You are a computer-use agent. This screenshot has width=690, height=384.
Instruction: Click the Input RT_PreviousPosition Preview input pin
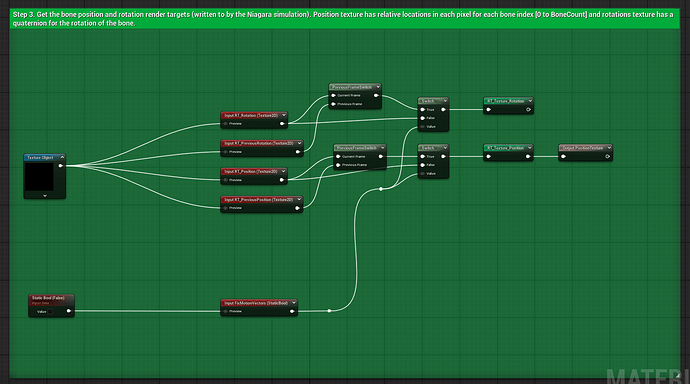[x=225, y=208]
